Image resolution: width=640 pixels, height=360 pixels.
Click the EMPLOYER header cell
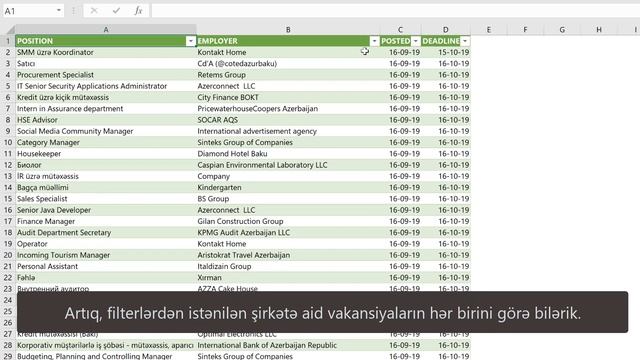[x=288, y=41]
